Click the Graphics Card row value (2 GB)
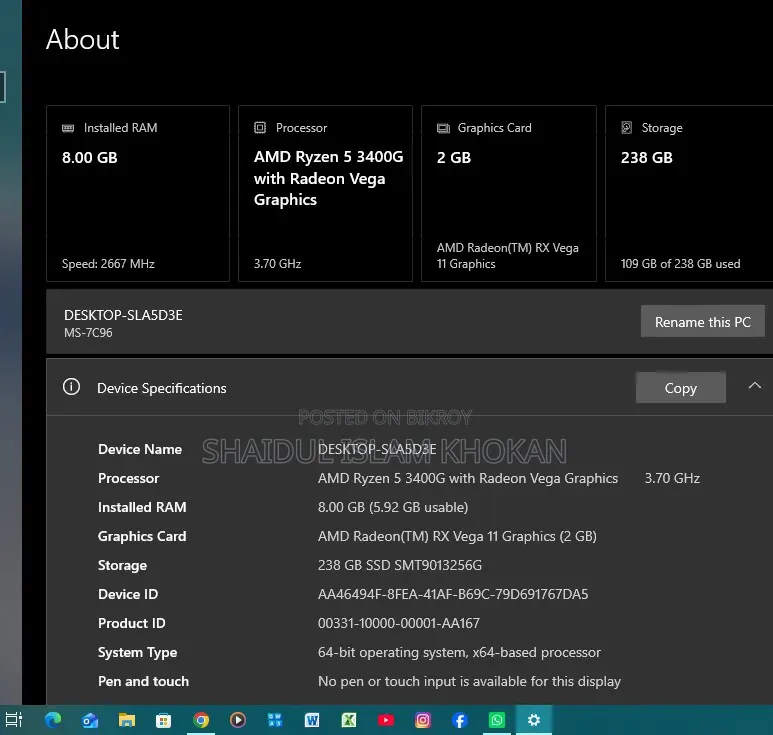This screenshot has height=735, width=773. (x=457, y=536)
